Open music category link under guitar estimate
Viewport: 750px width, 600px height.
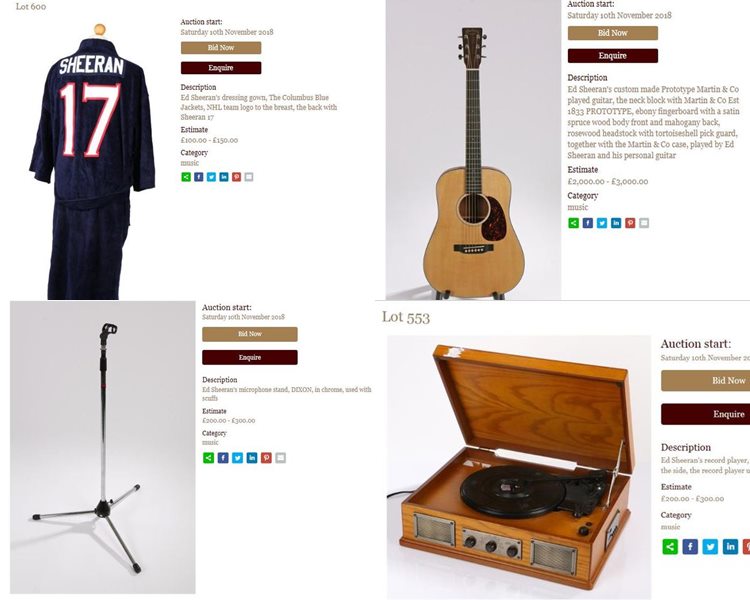(x=578, y=207)
